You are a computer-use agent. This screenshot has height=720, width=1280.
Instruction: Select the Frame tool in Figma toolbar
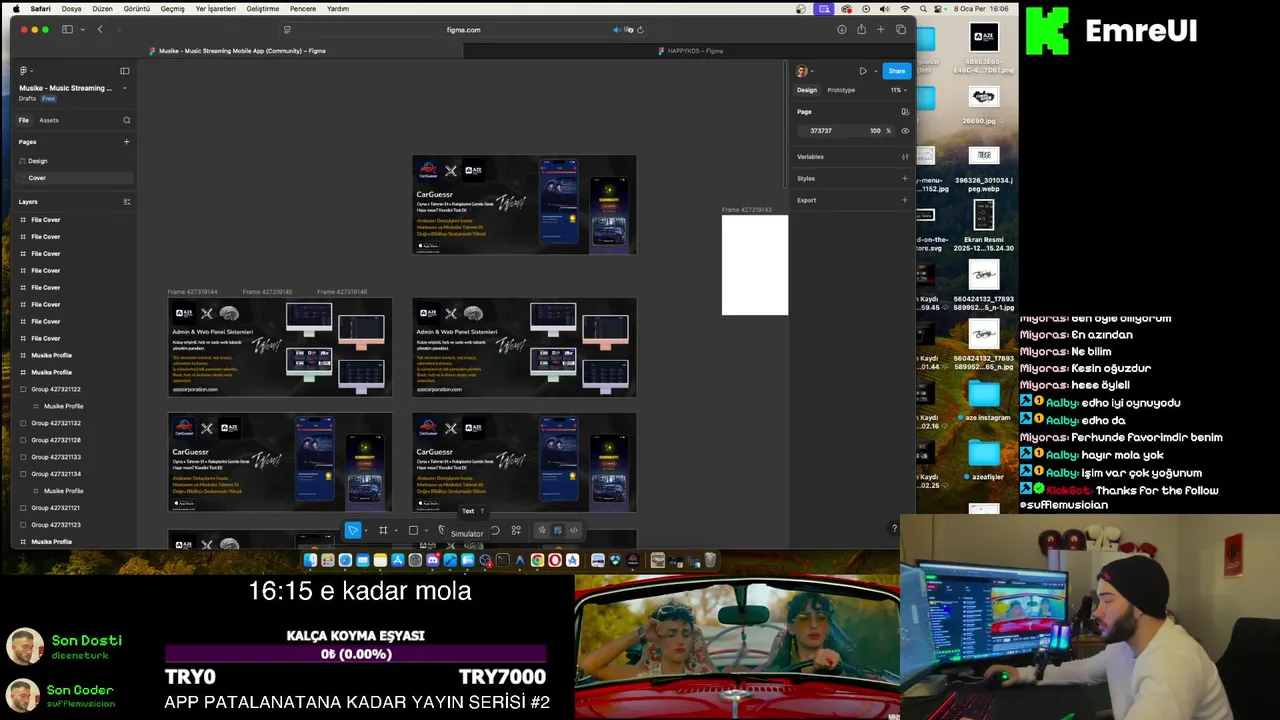[x=383, y=530]
